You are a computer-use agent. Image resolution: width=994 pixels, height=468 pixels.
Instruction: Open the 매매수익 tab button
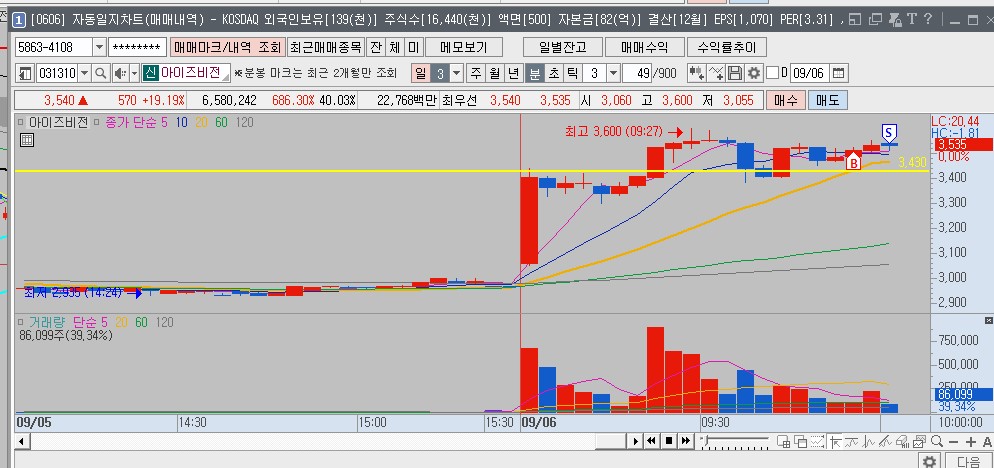tap(644, 48)
